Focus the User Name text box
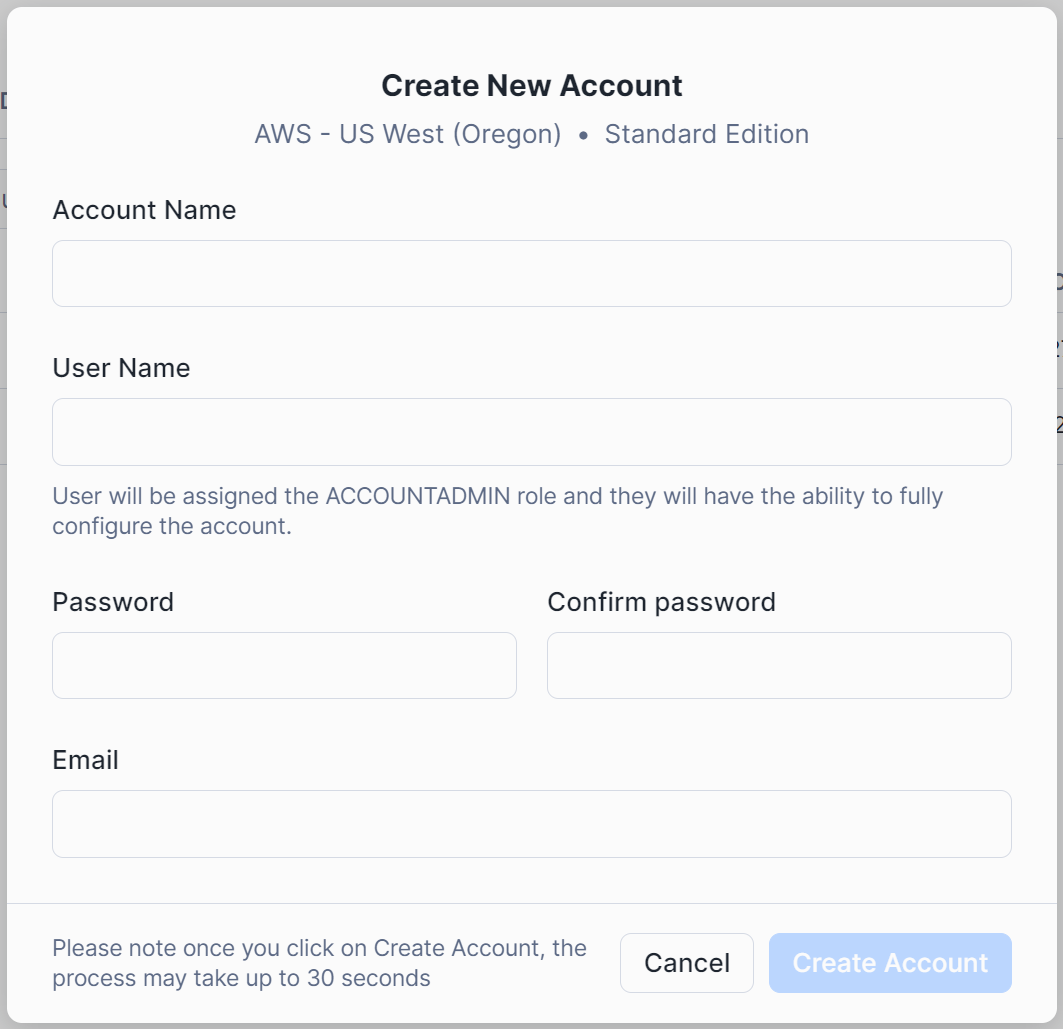The image size is (1063, 1029). click(531, 432)
